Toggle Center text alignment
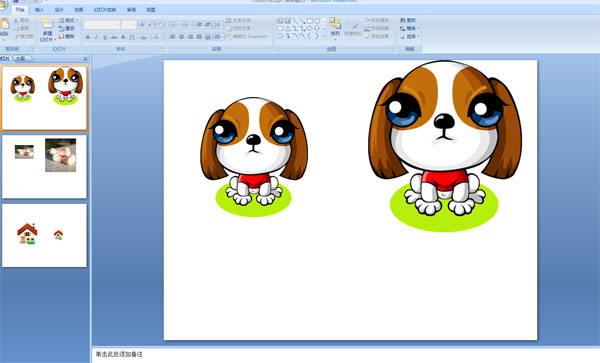 pos(181,37)
